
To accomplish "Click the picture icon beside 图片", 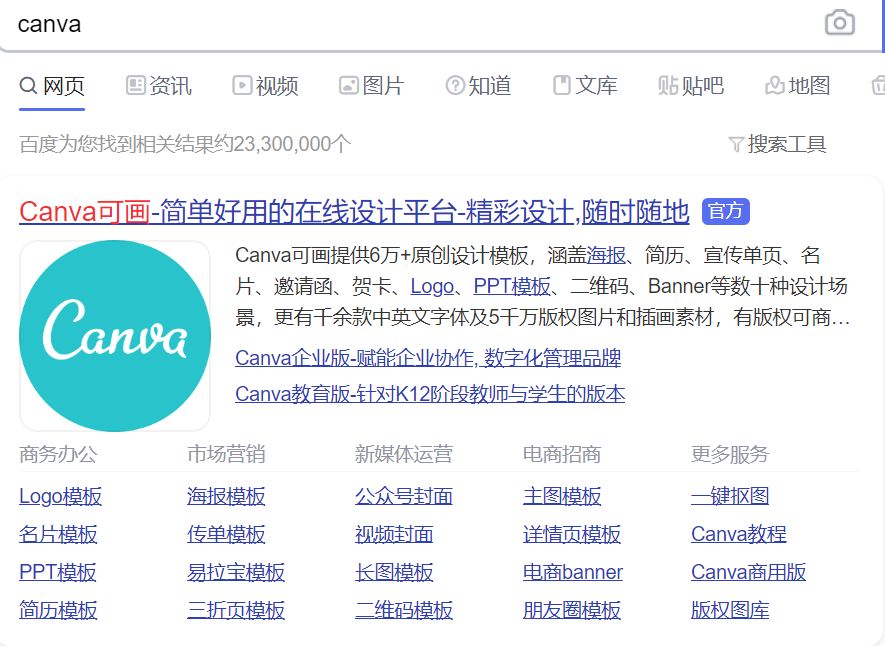I will point(349,86).
